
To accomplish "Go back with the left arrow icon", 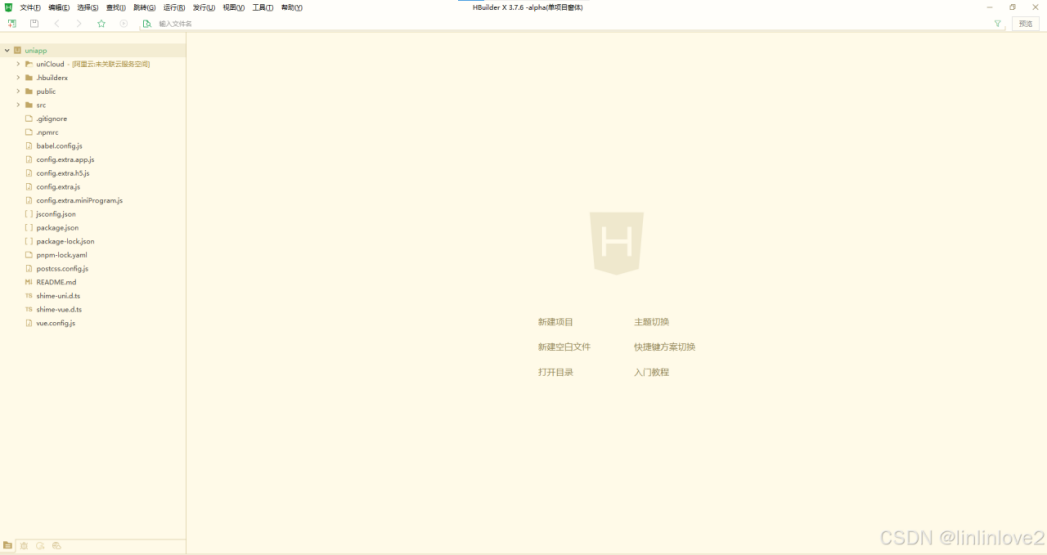I will point(57,23).
